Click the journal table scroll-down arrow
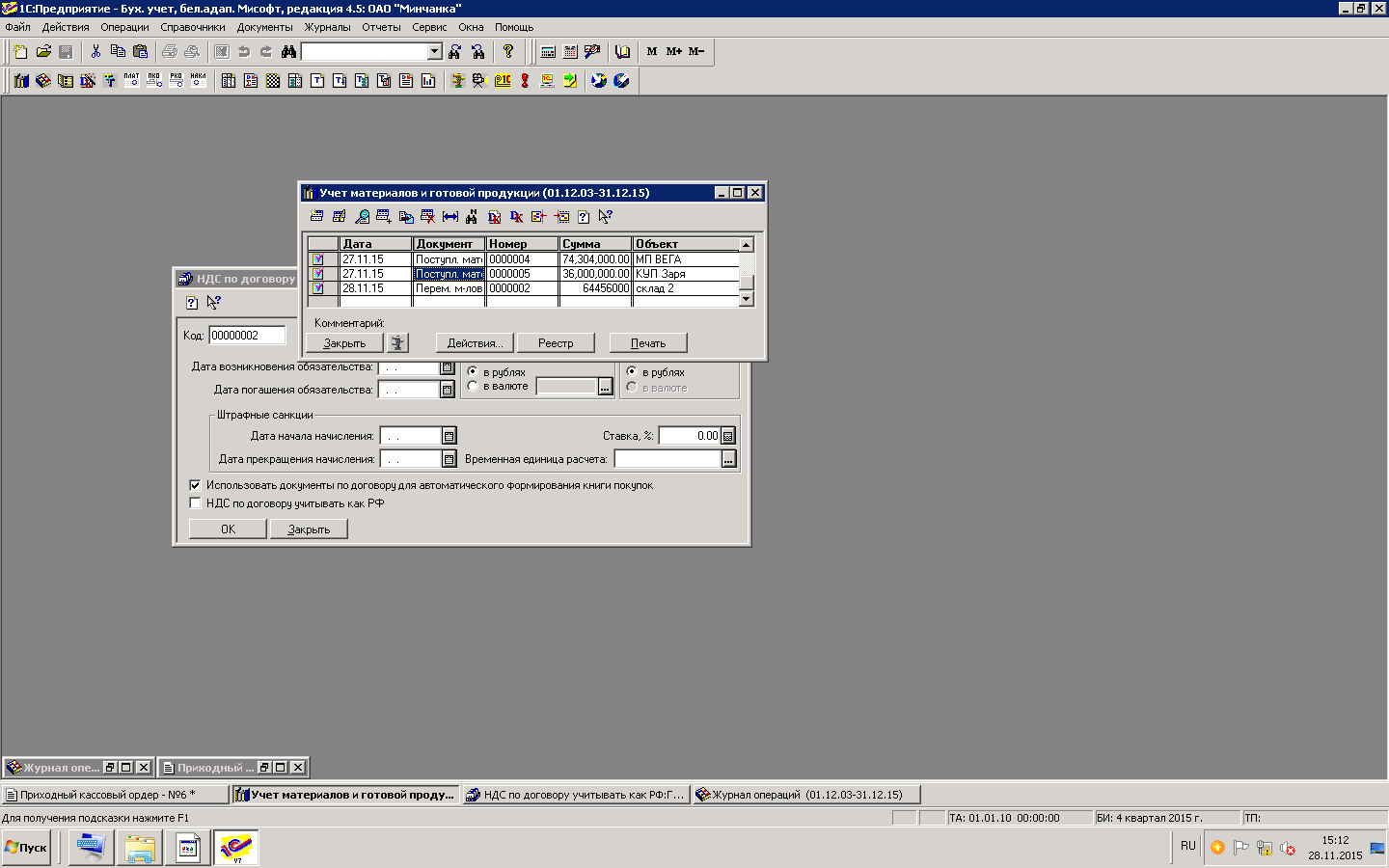 pos(746,299)
